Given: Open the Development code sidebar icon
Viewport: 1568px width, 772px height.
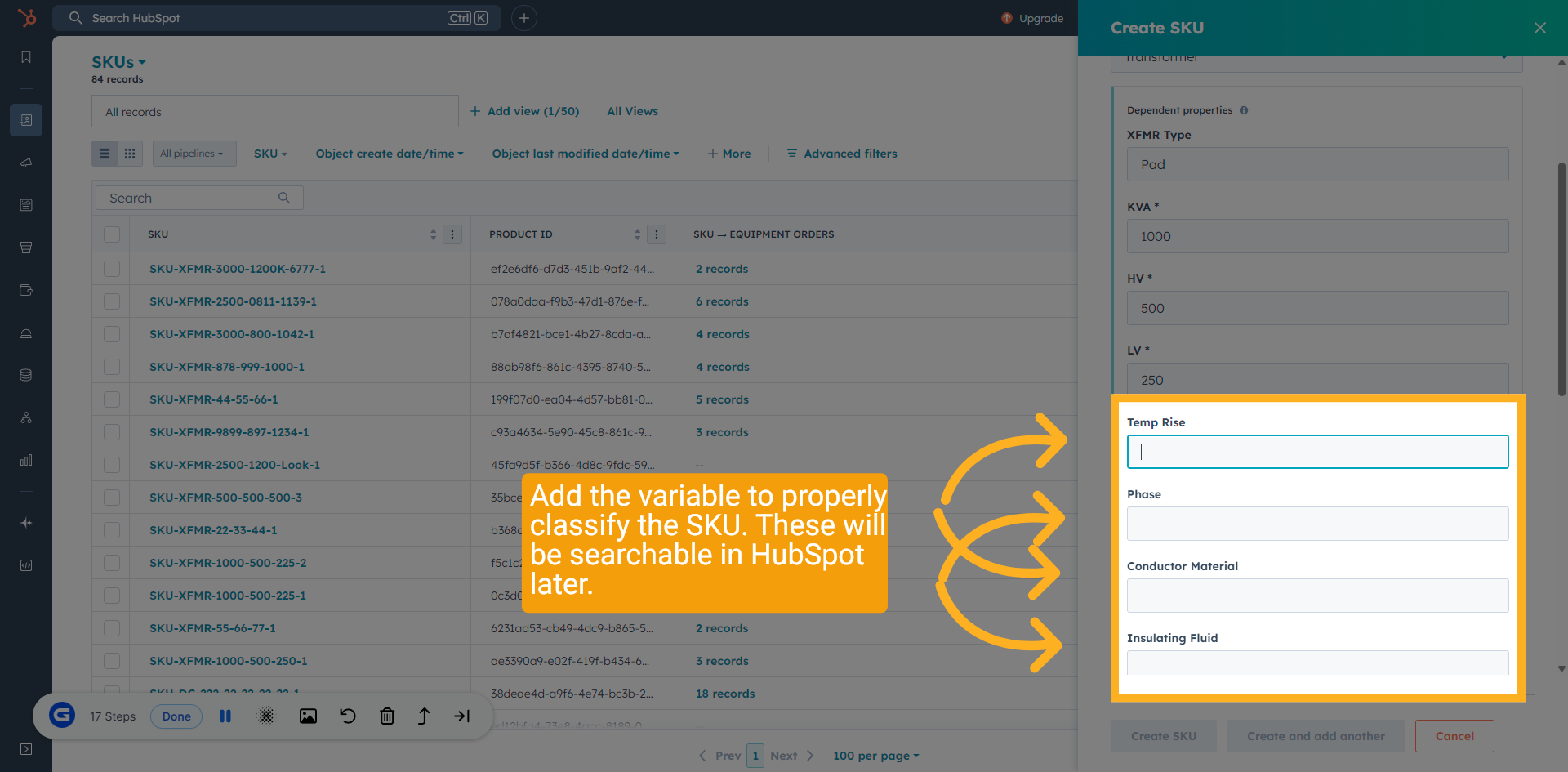Looking at the screenshot, I should (x=26, y=565).
